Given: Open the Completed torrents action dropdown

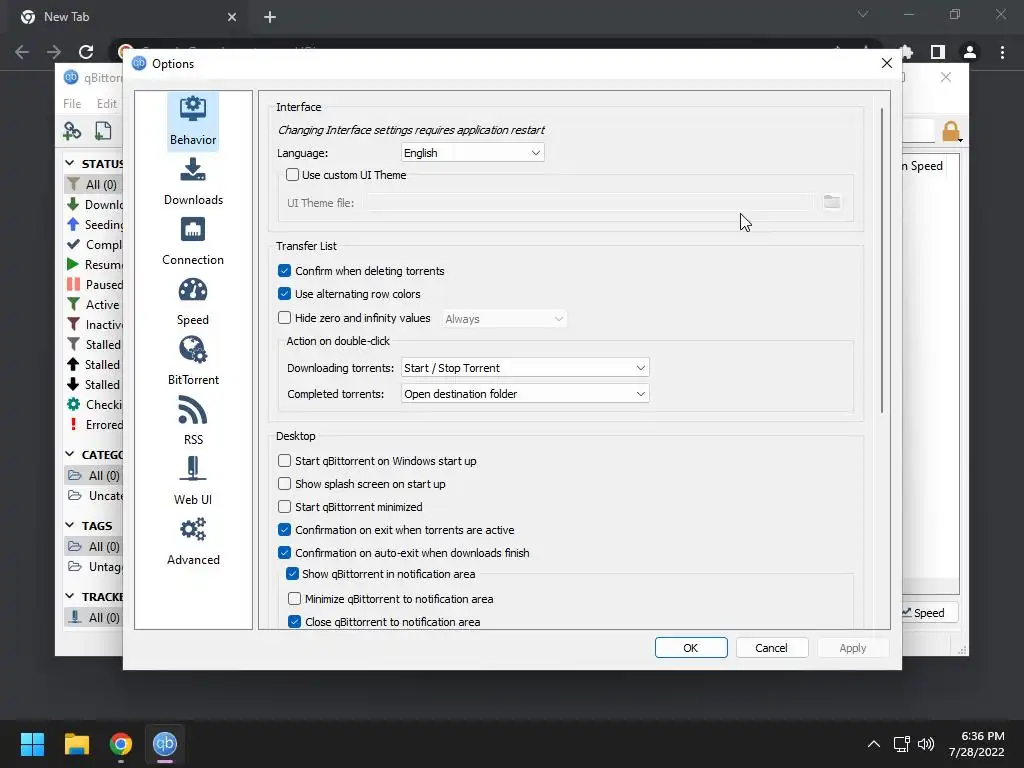Looking at the screenshot, I should point(525,394).
